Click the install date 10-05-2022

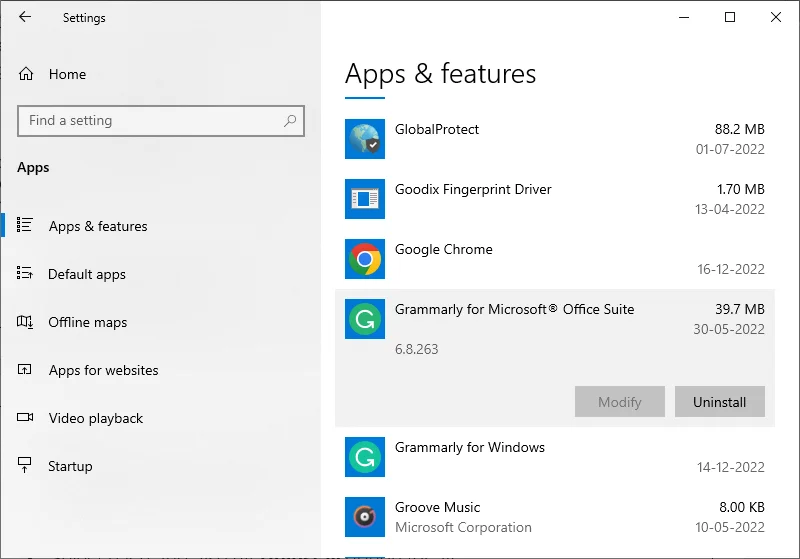click(730, 527)
